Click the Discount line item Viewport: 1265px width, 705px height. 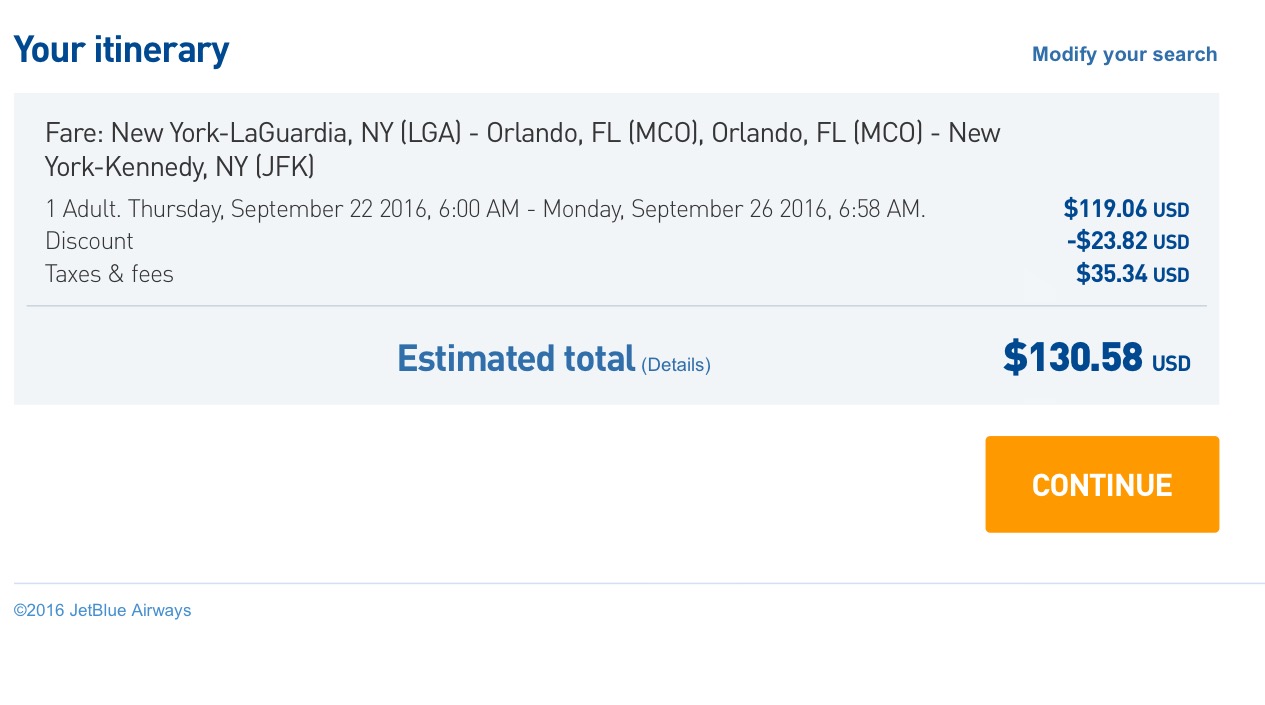pyautogui.click(x=89, y=240)
